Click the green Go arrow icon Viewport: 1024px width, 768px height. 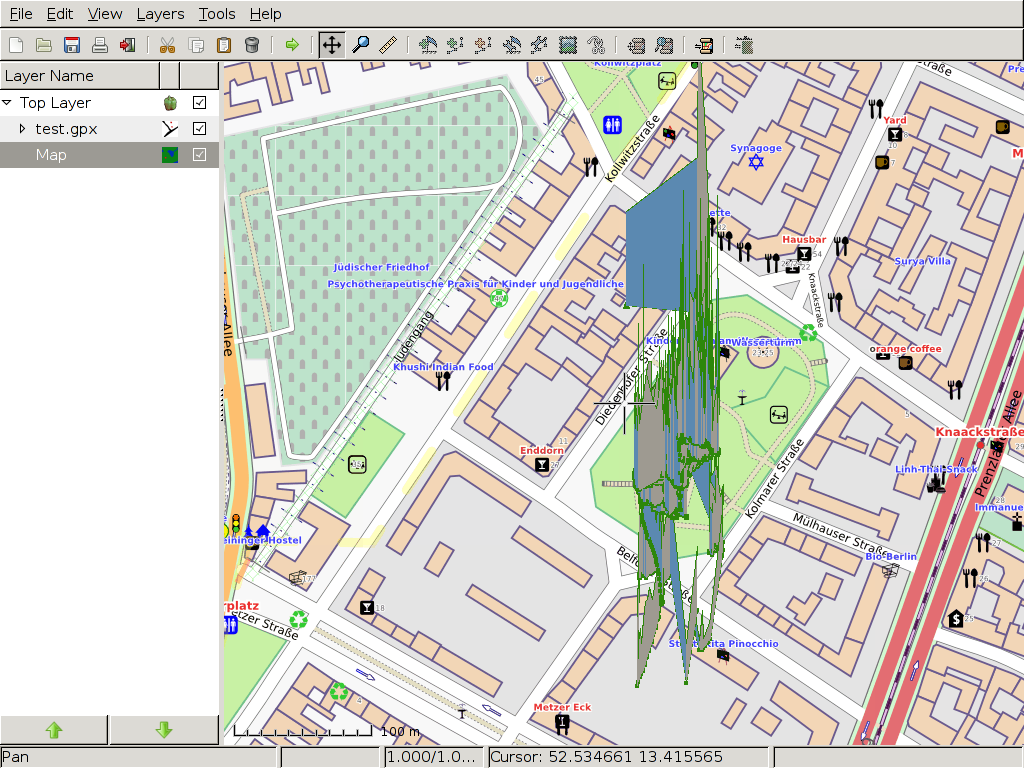coord(292,45)
